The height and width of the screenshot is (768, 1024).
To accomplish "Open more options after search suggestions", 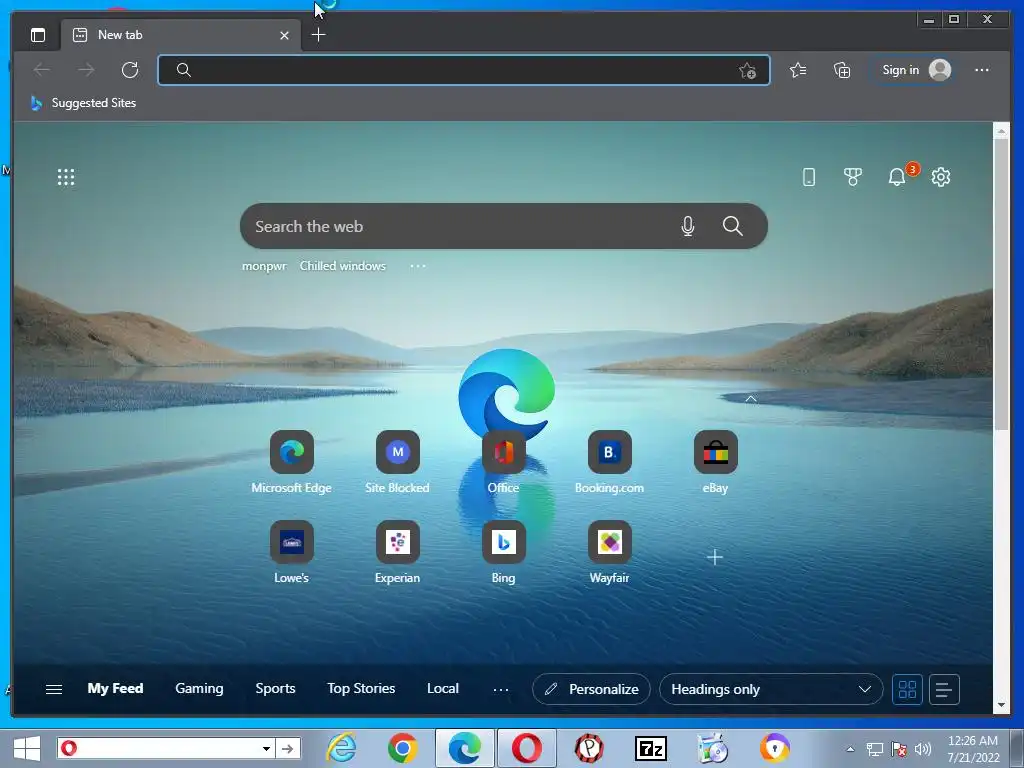I will [418, 266].
